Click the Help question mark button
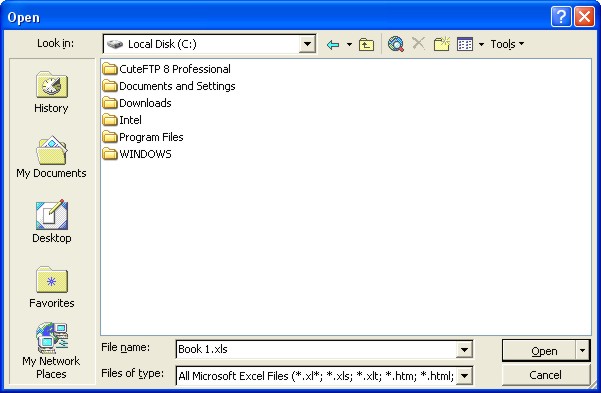The height and width of the screenshot is (393, 601). pos(561,17)
